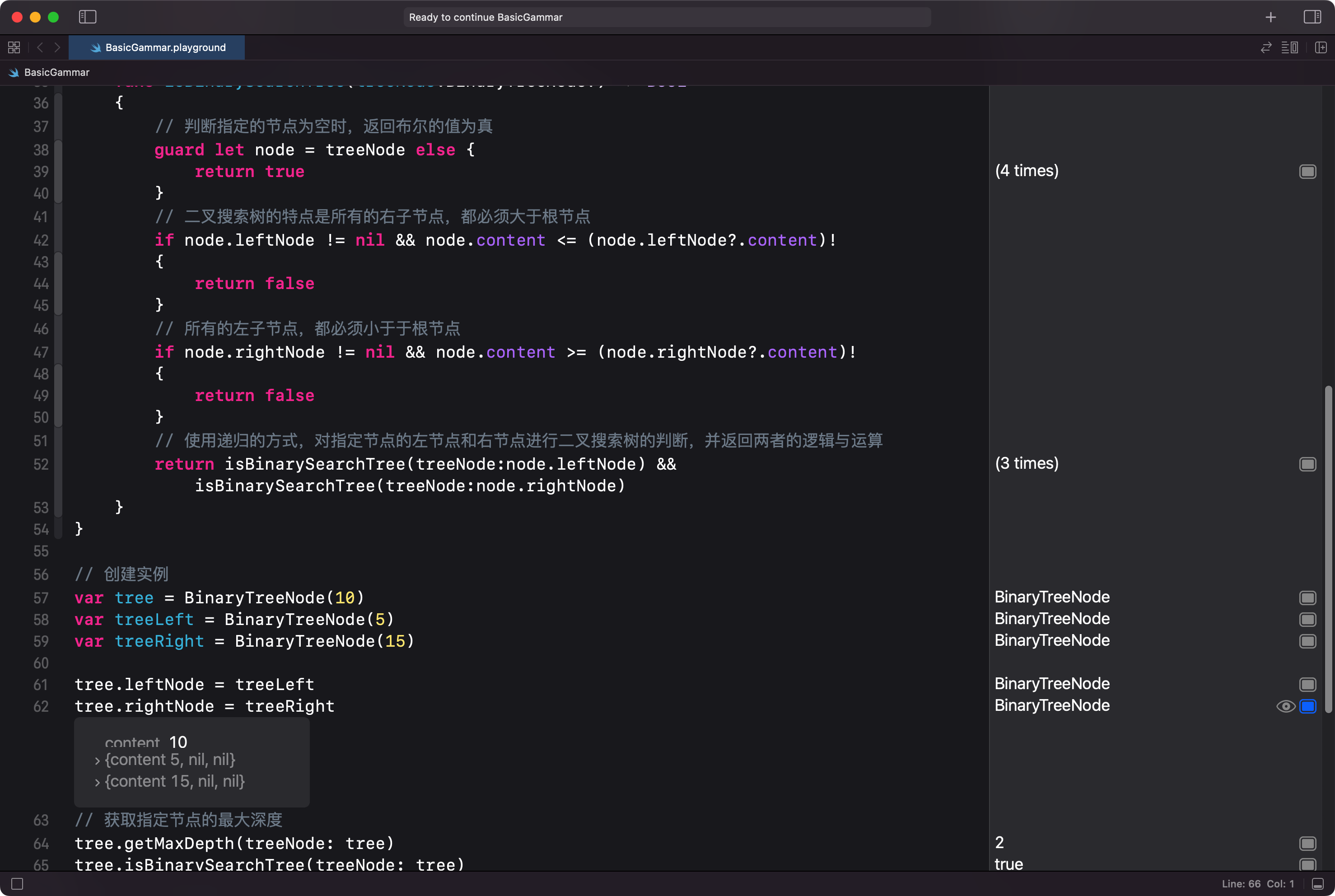Show result for line 59 BinaryTreeNode

tap(1307, 641)
